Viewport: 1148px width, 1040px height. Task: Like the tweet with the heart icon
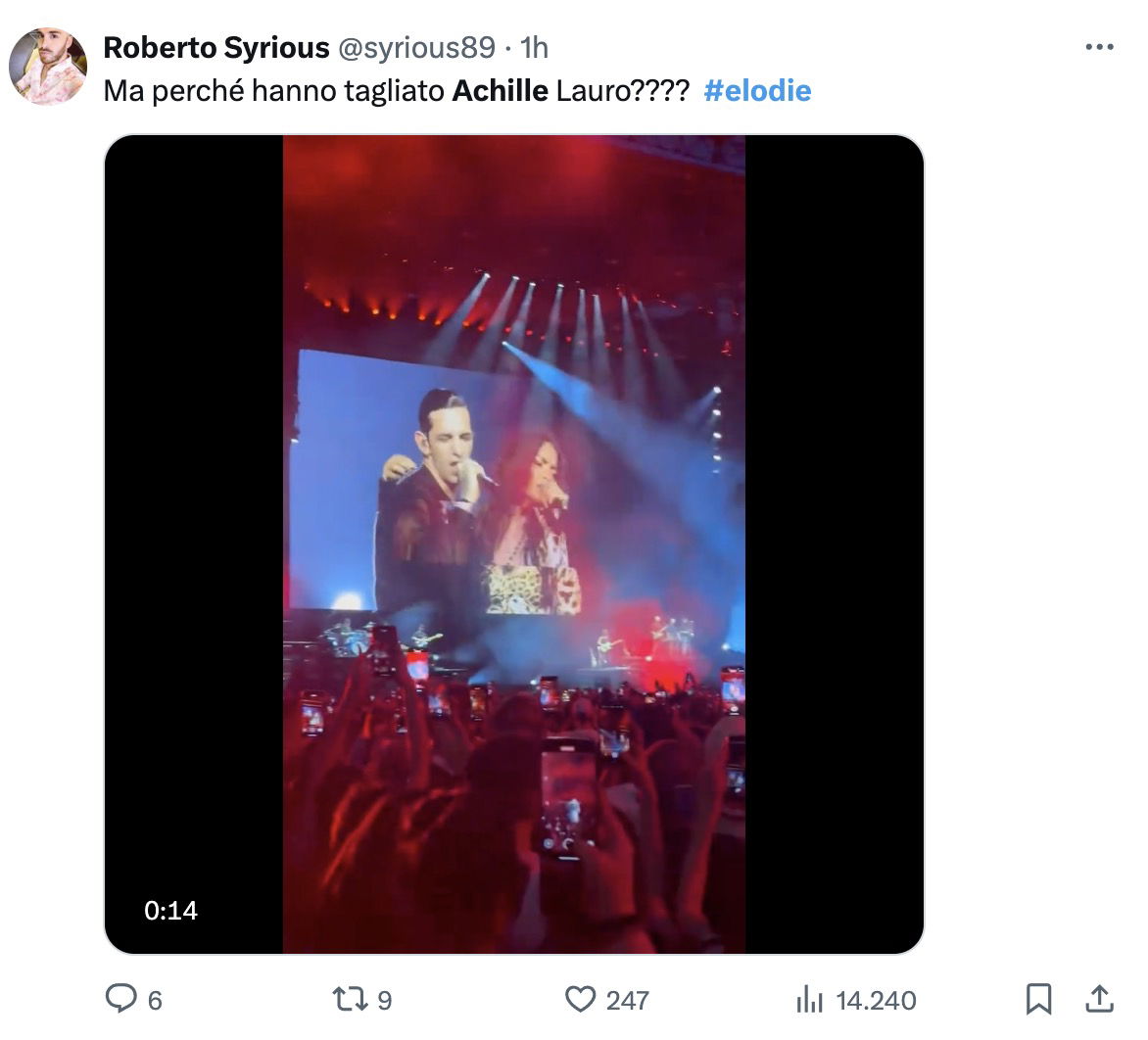click(x=581, y=999)
